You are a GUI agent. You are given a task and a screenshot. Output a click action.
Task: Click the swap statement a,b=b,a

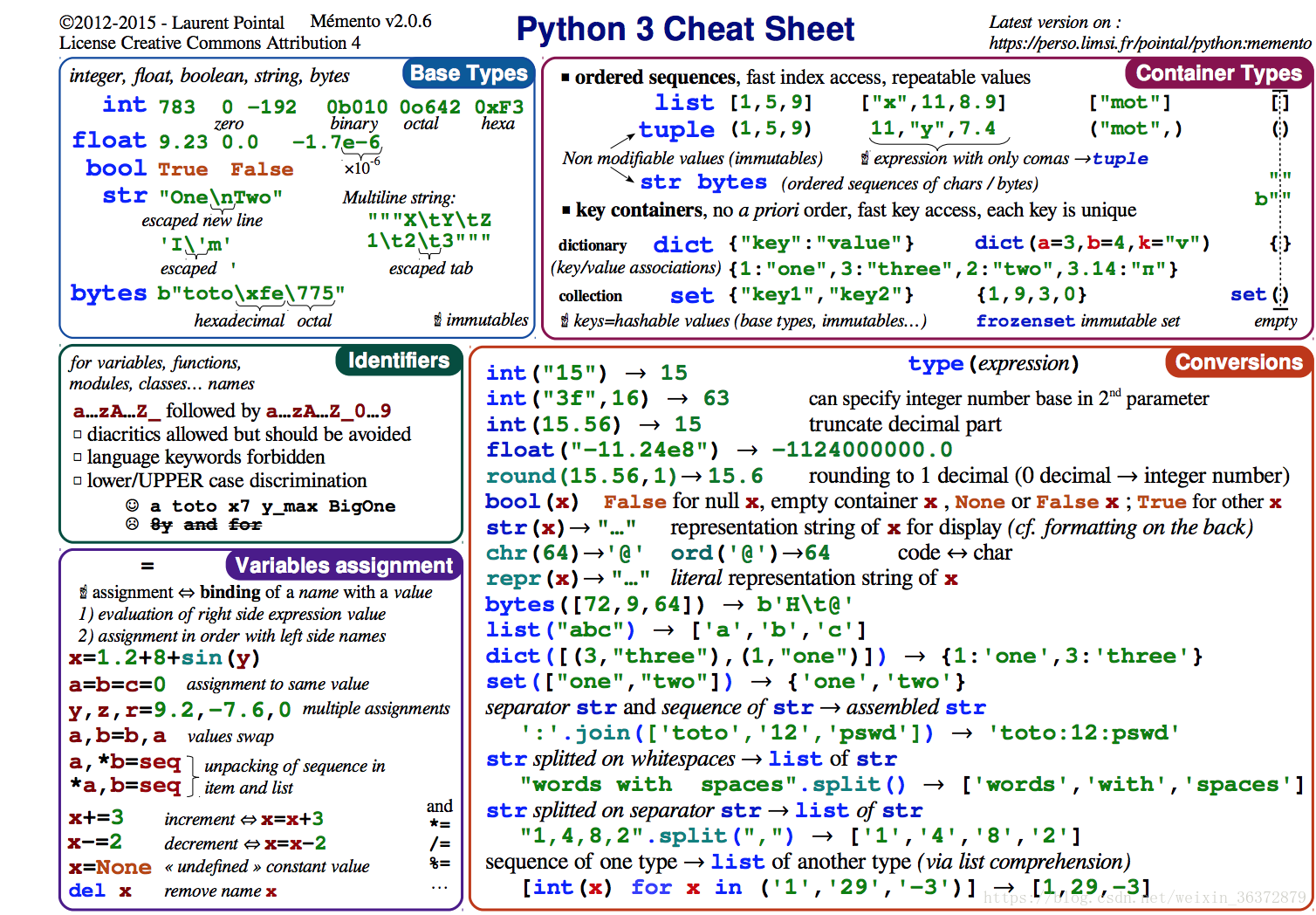coord(117,736)
